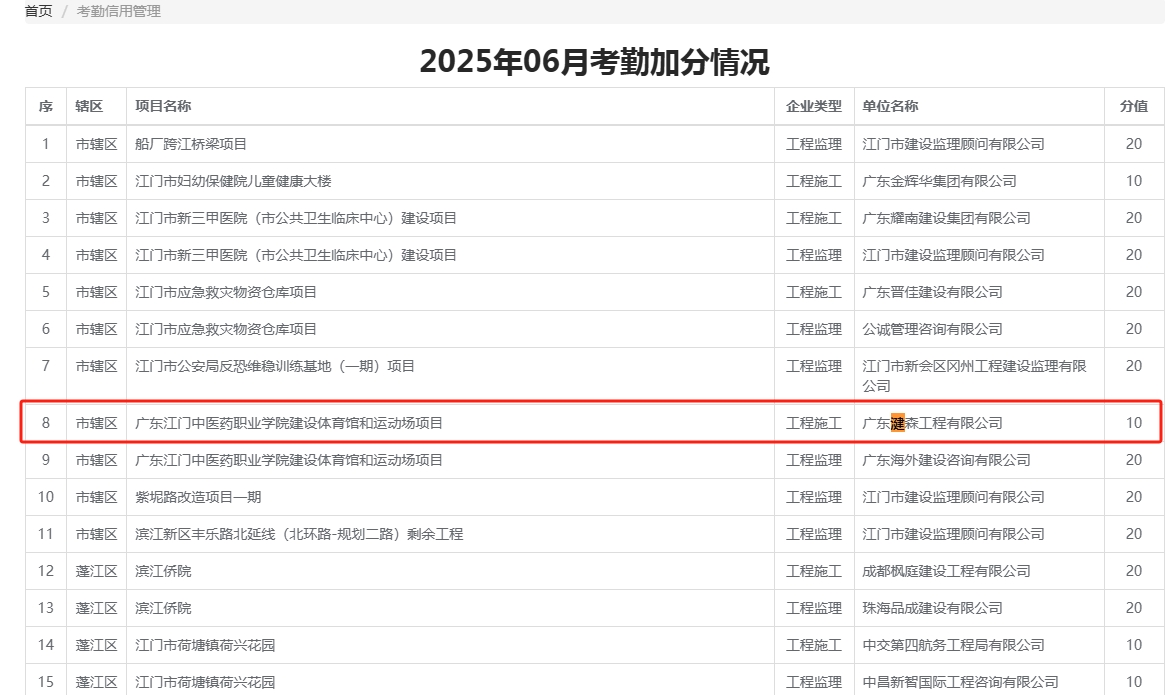Select the row 5 project 江门市应急救灾物资仓库项目
The width and height of the screenshot is (1176, 695).
226,292
